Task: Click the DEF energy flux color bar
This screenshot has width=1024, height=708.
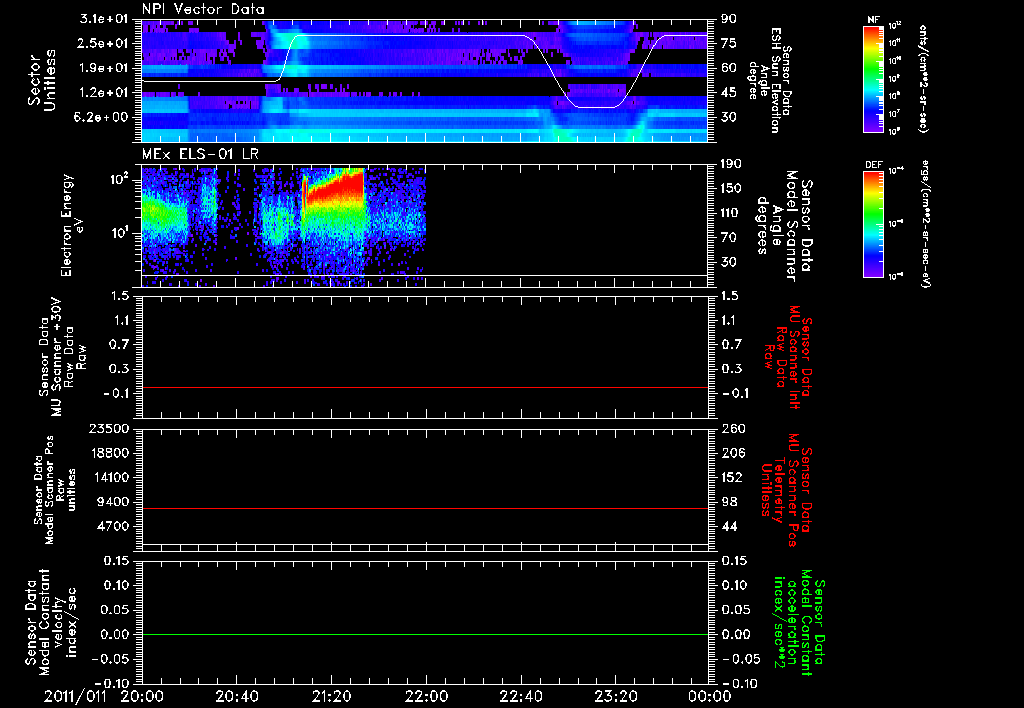Action: pyautogui.click(x=874, y=224)
